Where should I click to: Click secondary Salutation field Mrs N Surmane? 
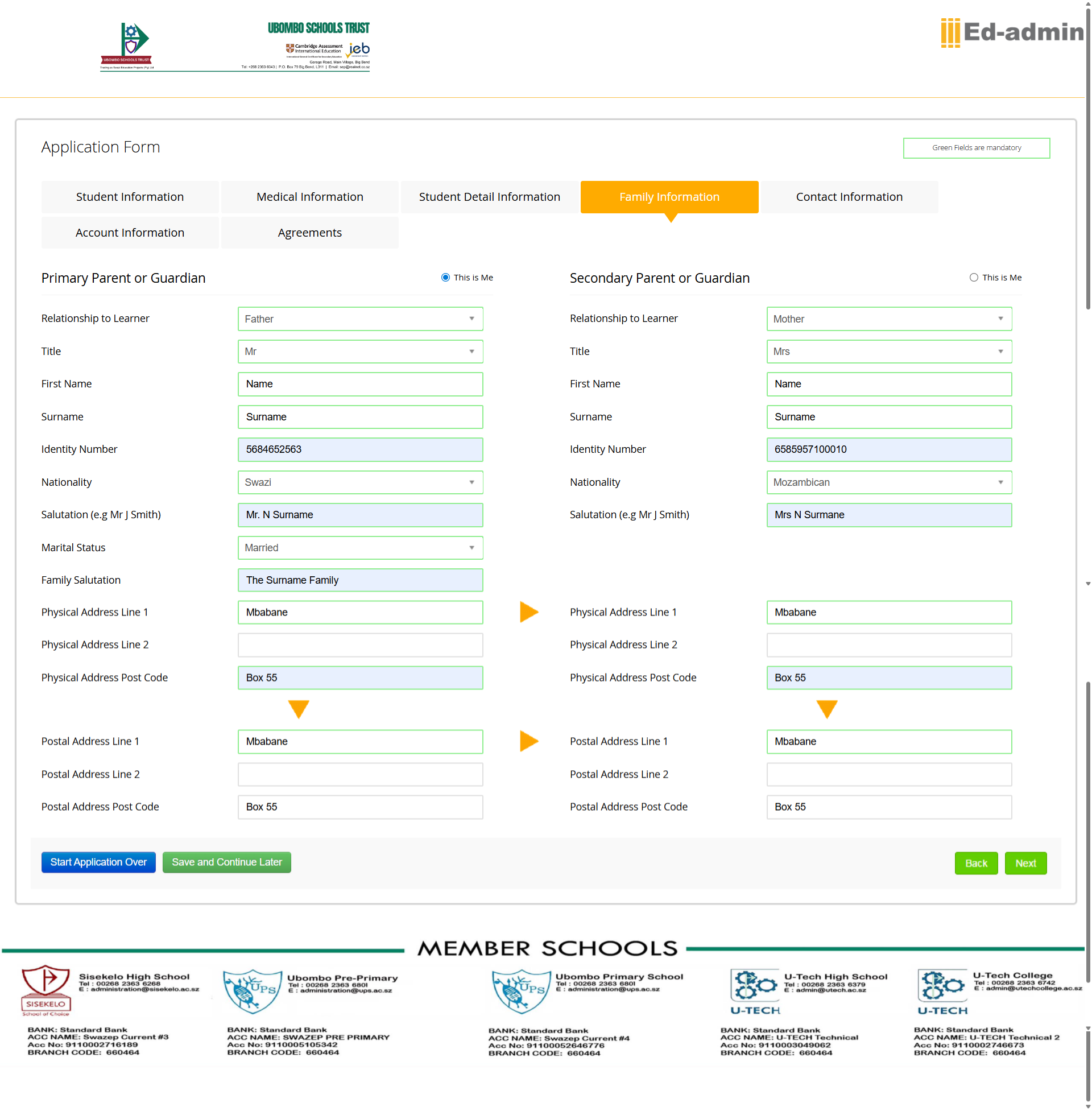(889, 515)
